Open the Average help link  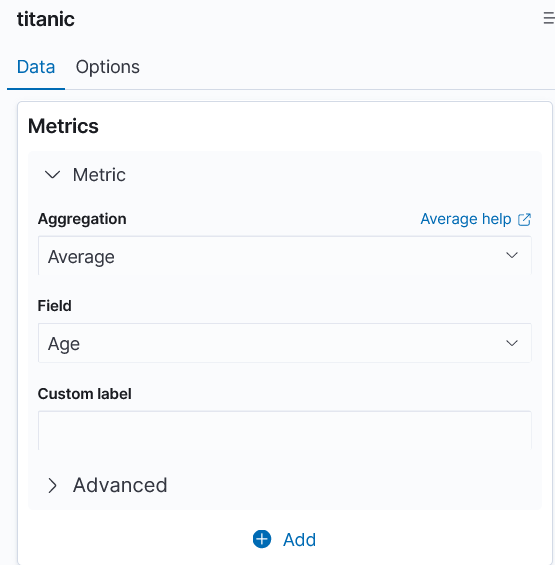pos(466,219)
